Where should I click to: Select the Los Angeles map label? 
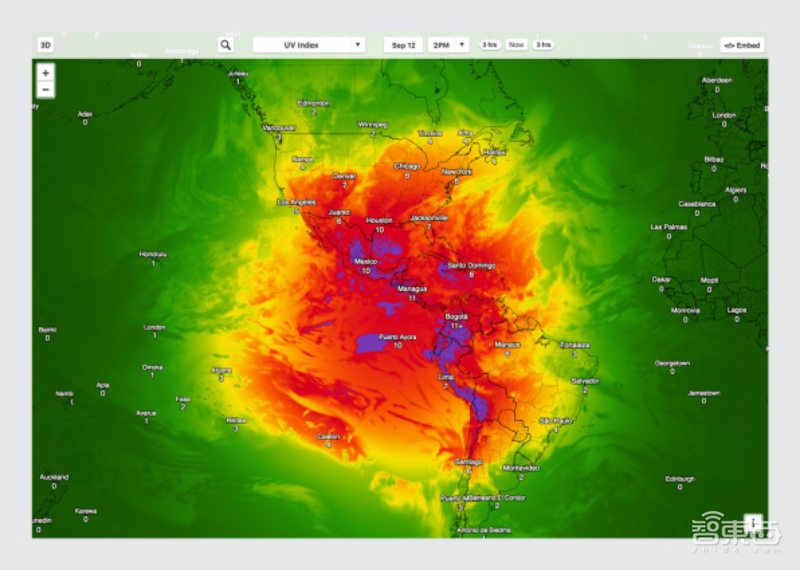[296, 203]
